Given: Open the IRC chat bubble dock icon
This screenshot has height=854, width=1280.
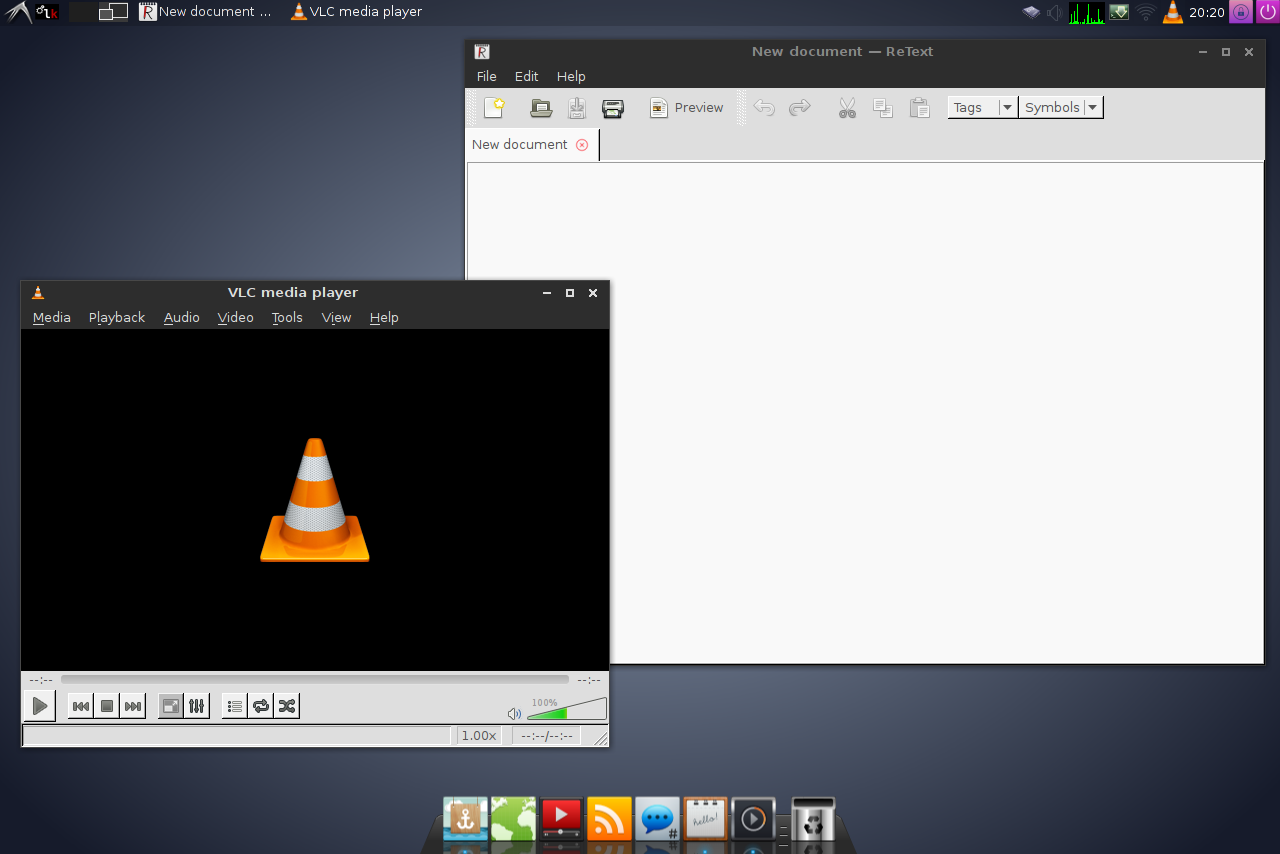Looking at the screenshot, I should [x=657, y=819].
